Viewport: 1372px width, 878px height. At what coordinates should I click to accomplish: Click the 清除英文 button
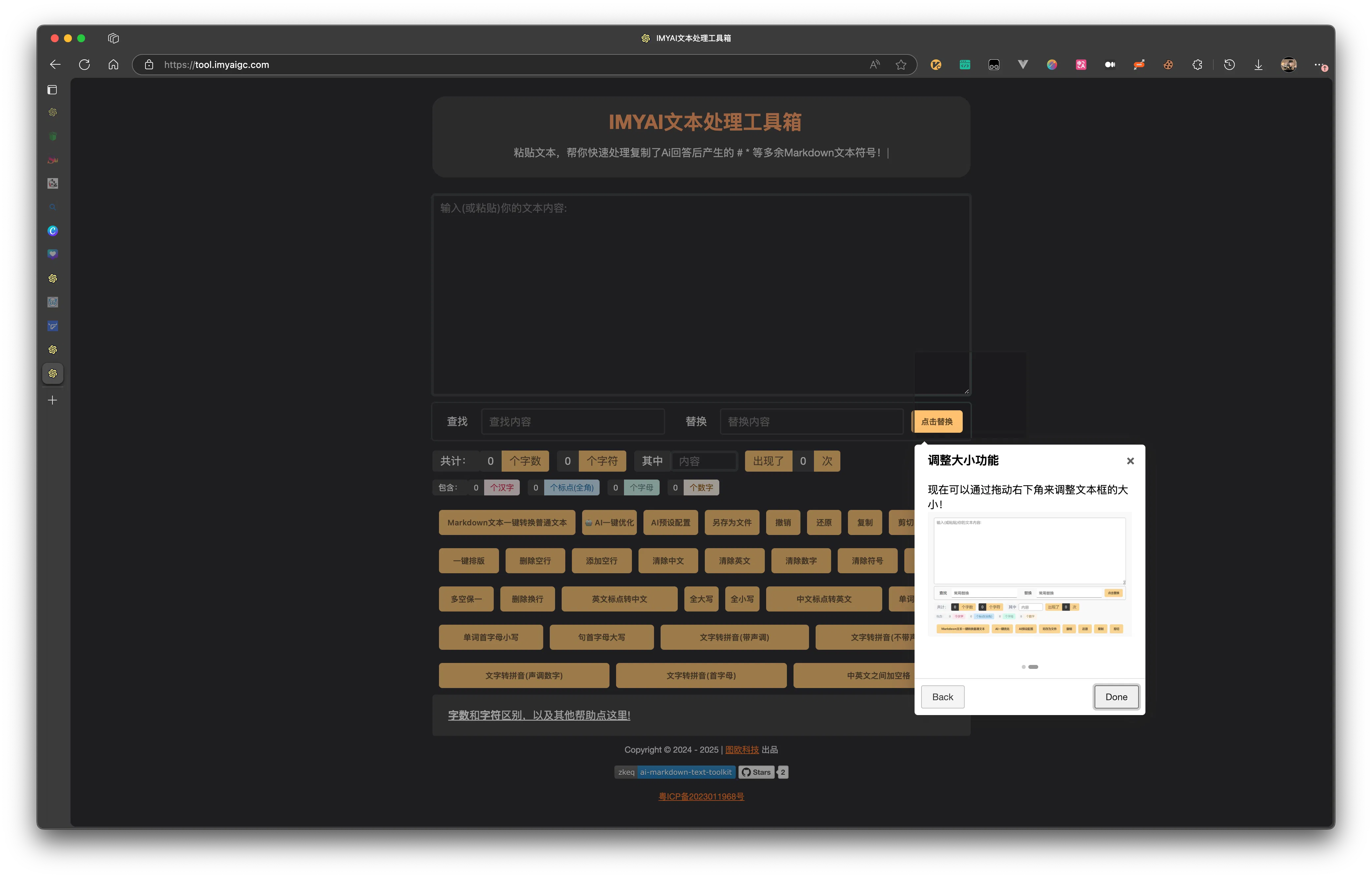click(x=735, y=560)
